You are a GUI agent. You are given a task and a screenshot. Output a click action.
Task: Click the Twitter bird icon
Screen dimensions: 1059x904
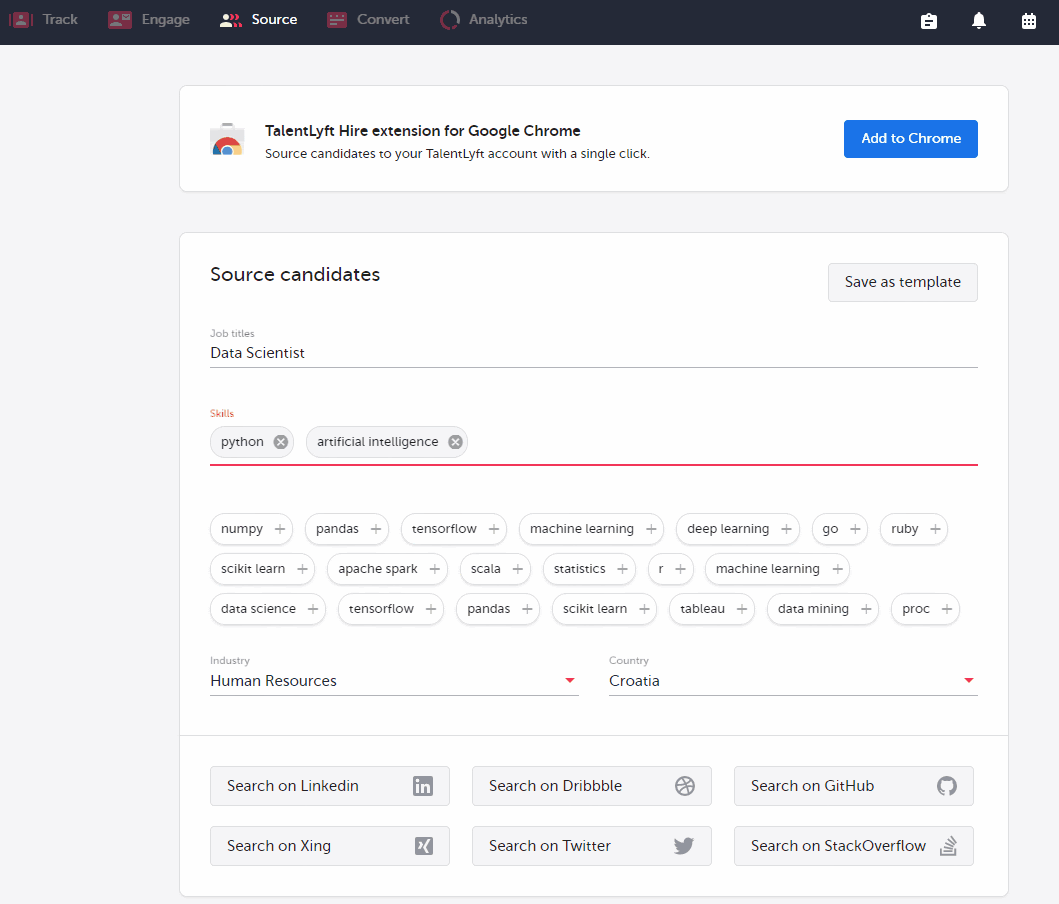point(685,846)
